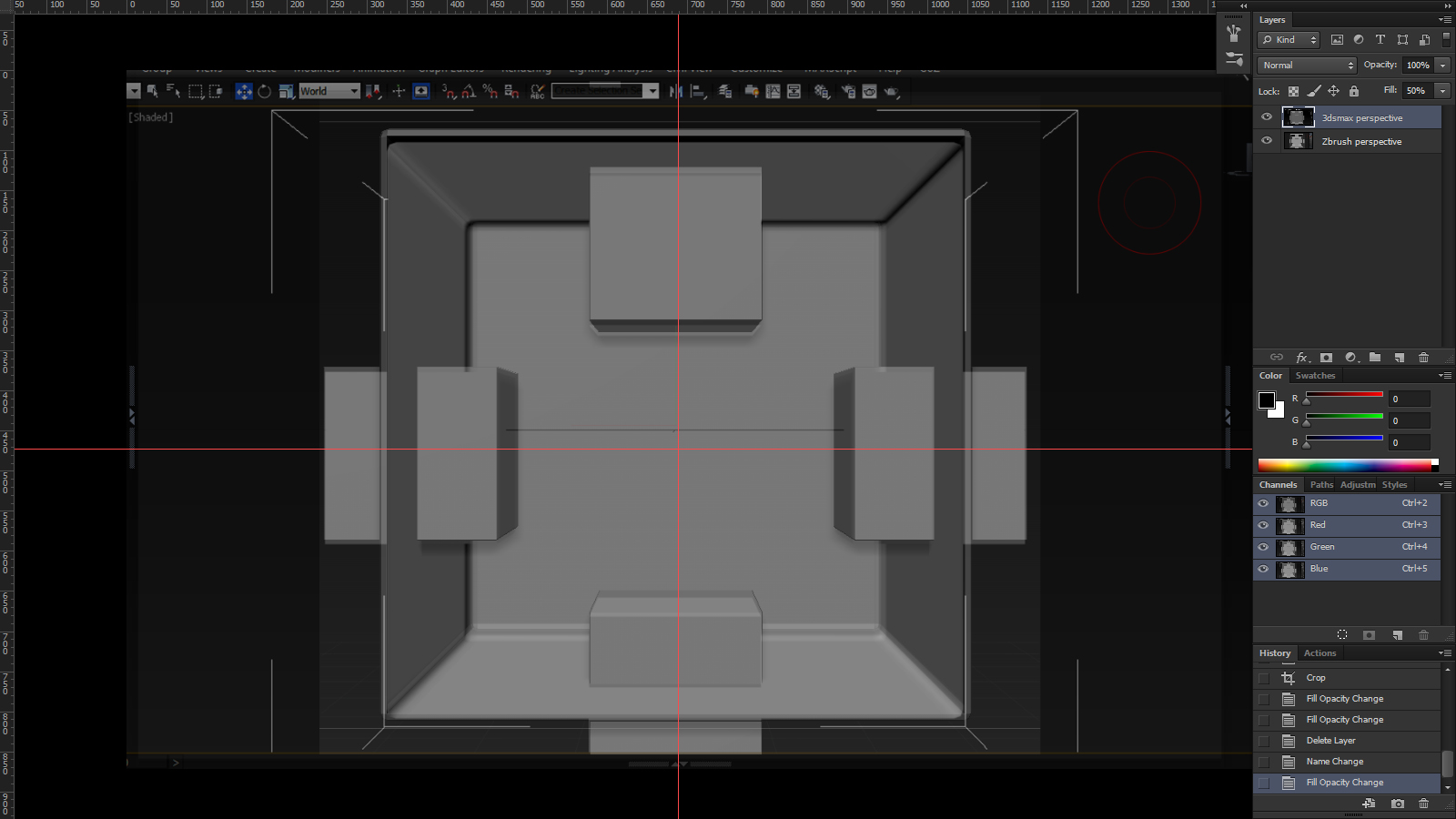Hide the Zbrush perspective layer
This screenshot has height=819, width=1456.
1266,141
